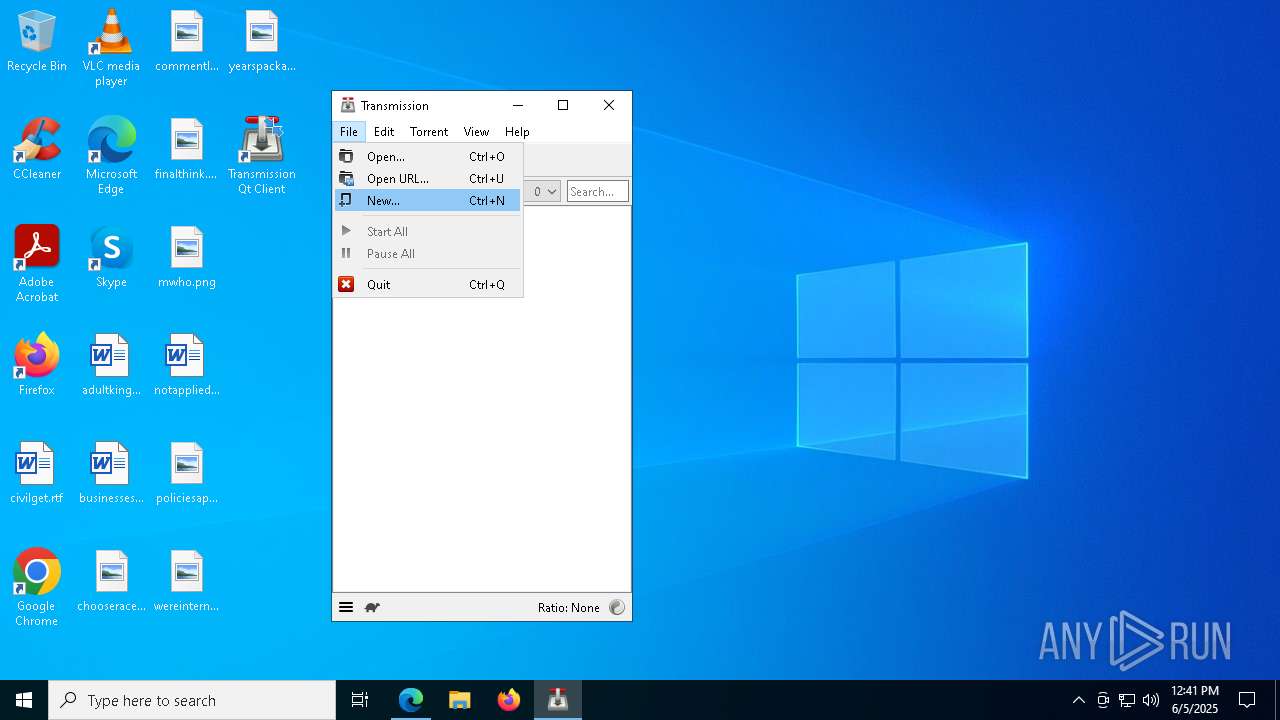Open the notification center
1280x720 pixels.
coord(1247,700)
